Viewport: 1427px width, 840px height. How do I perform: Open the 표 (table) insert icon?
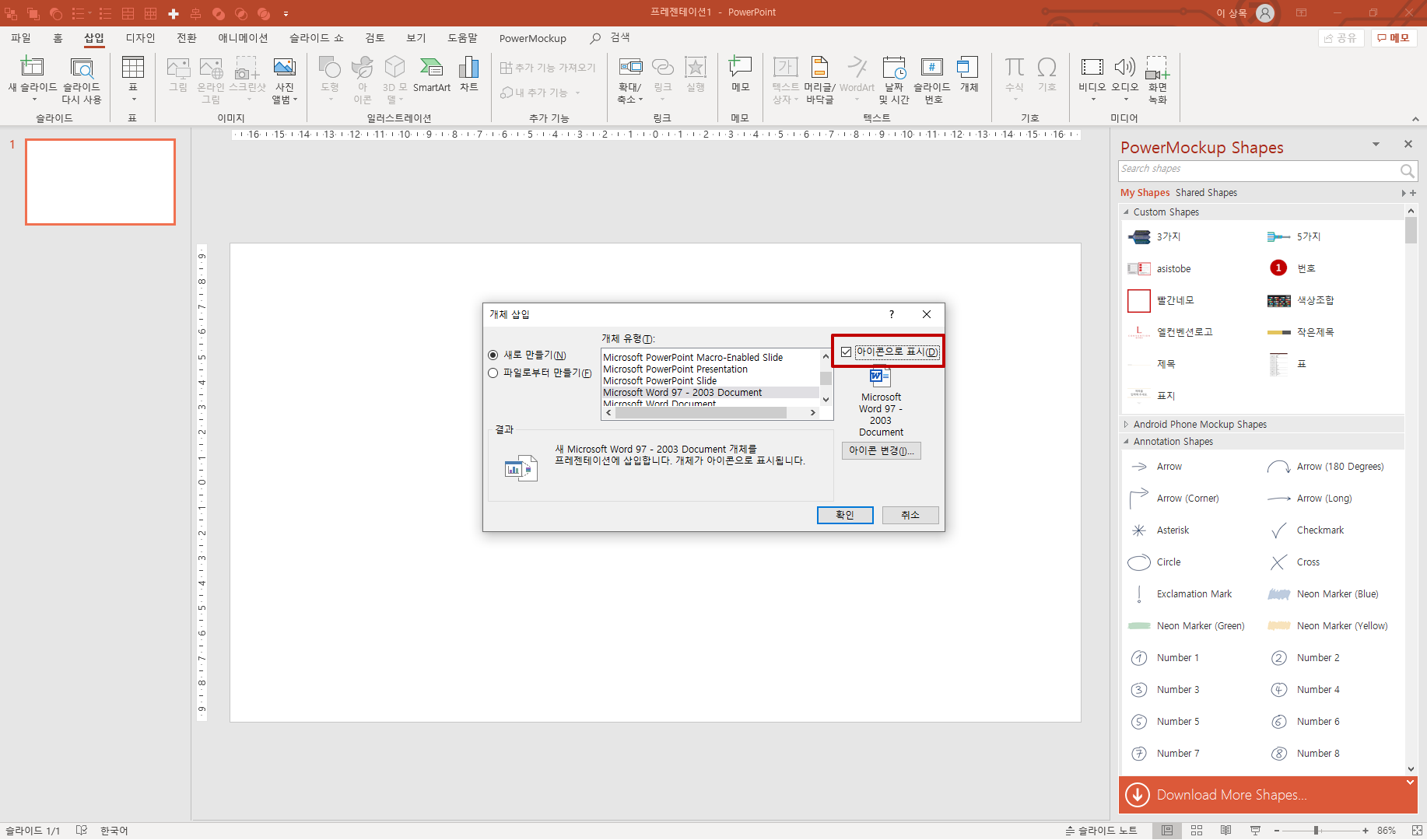coord(133,68)
